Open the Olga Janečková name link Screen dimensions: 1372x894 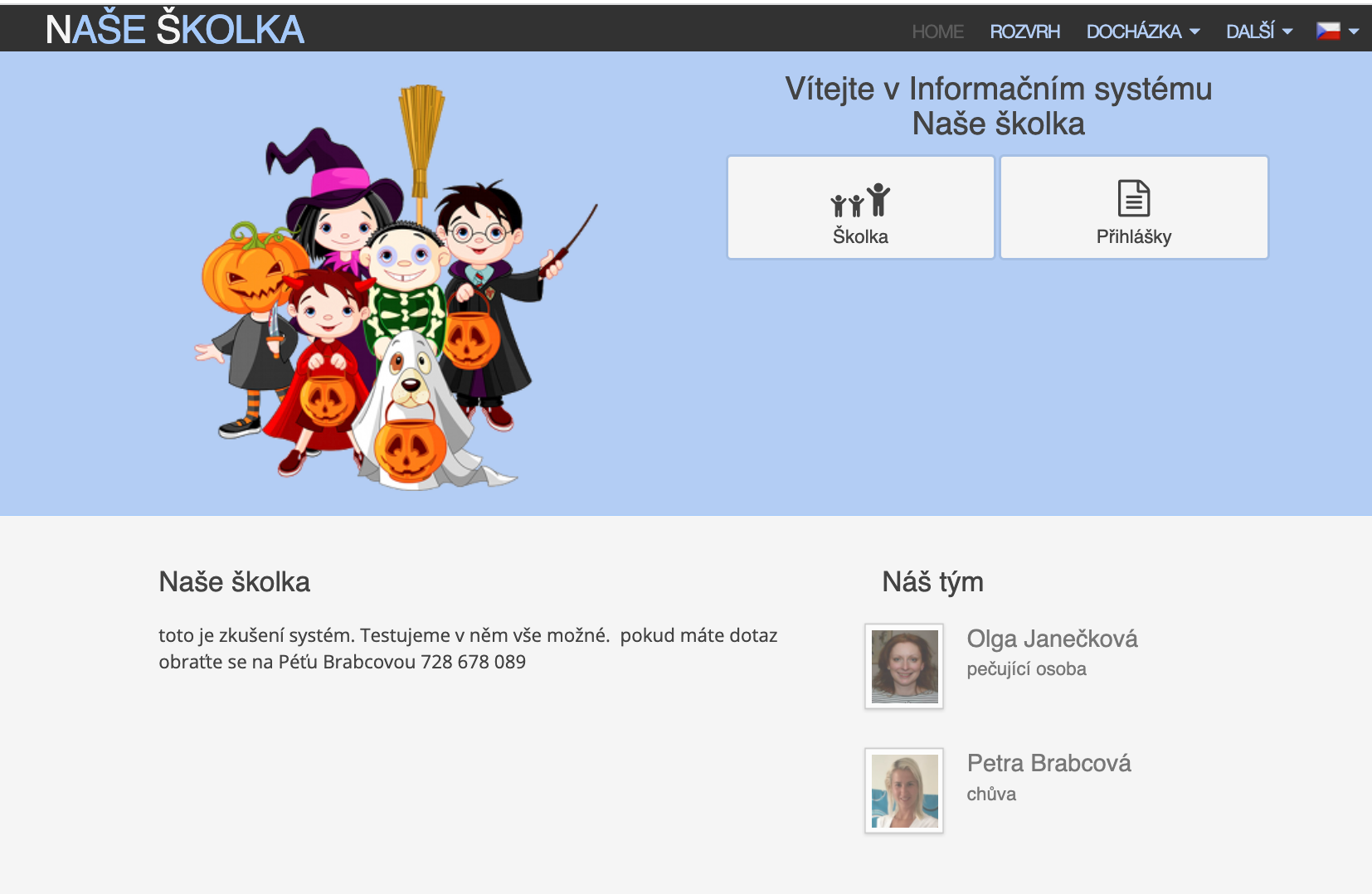click(x=1052, y=639)
